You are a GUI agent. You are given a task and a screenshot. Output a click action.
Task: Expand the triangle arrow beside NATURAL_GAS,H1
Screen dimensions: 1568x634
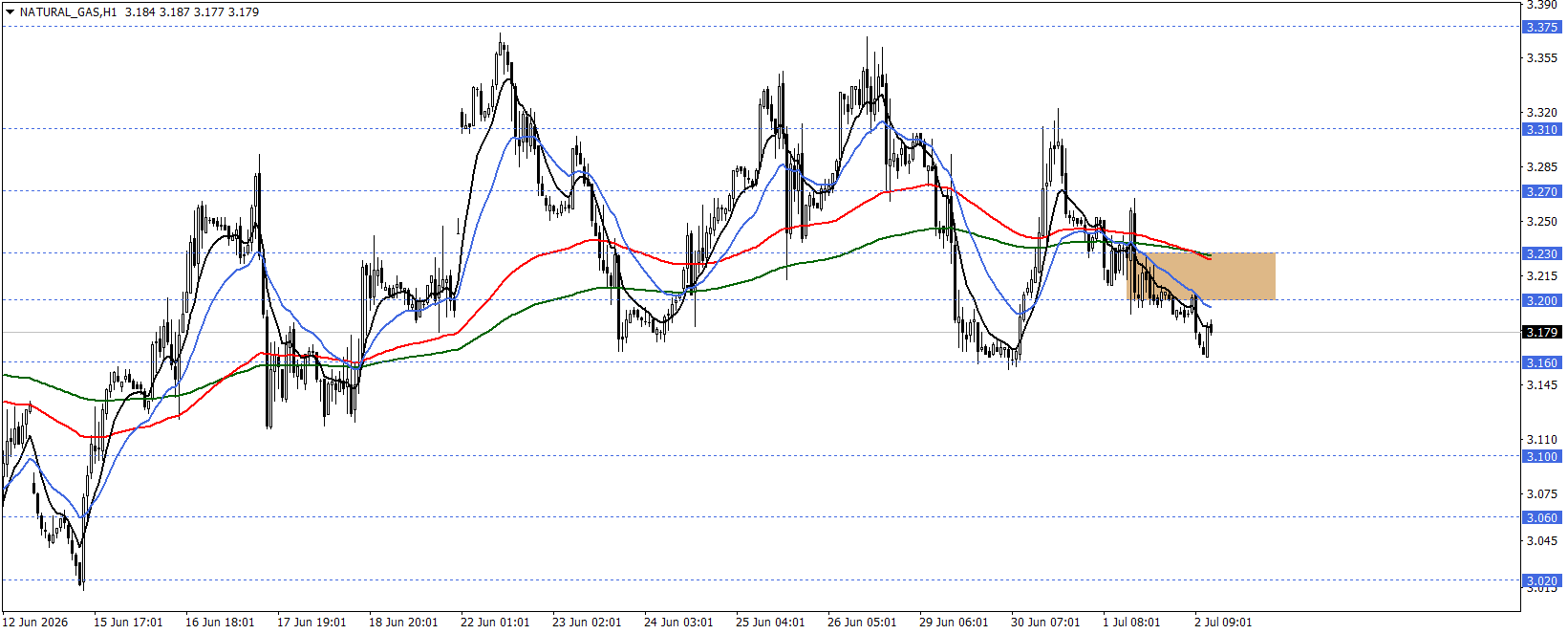click(10, 12)
